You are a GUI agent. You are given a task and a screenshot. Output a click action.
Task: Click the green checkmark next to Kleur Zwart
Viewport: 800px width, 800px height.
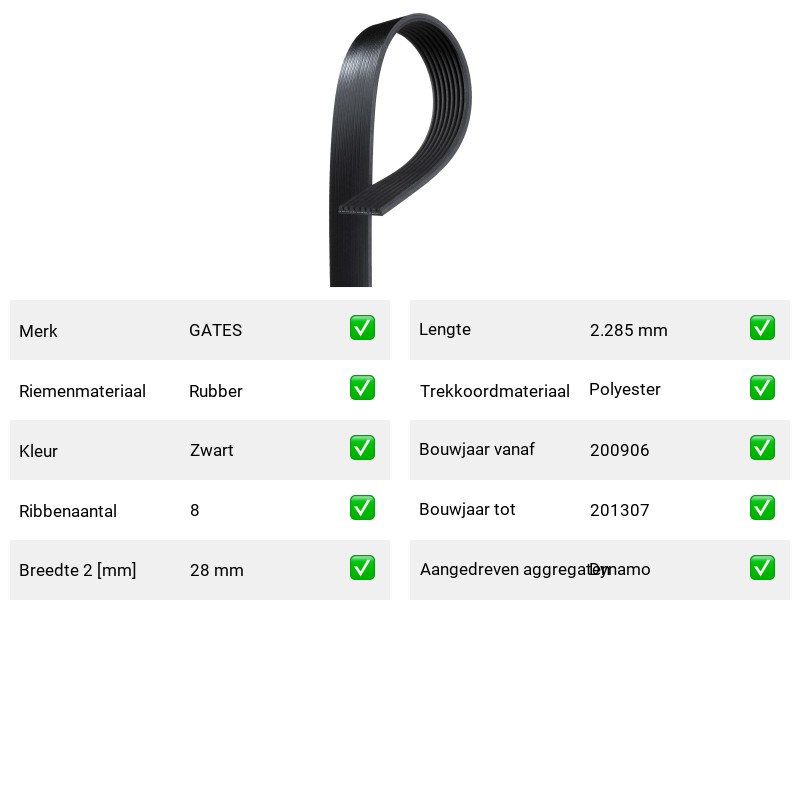pyautogui.click(x=362, y=447)
